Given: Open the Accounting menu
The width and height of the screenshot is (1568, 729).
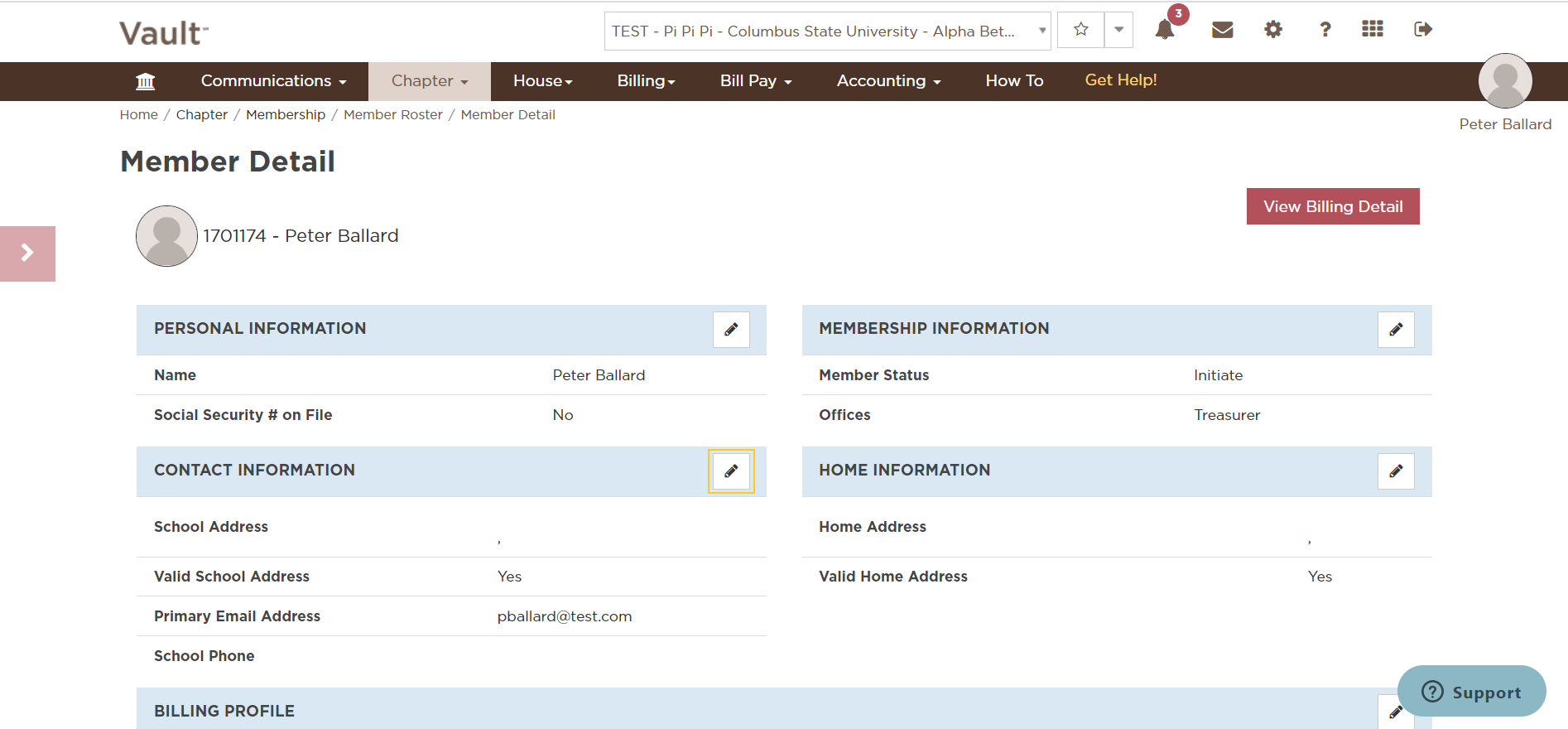Looking at the screenshot, I should (x=888, y=81).
